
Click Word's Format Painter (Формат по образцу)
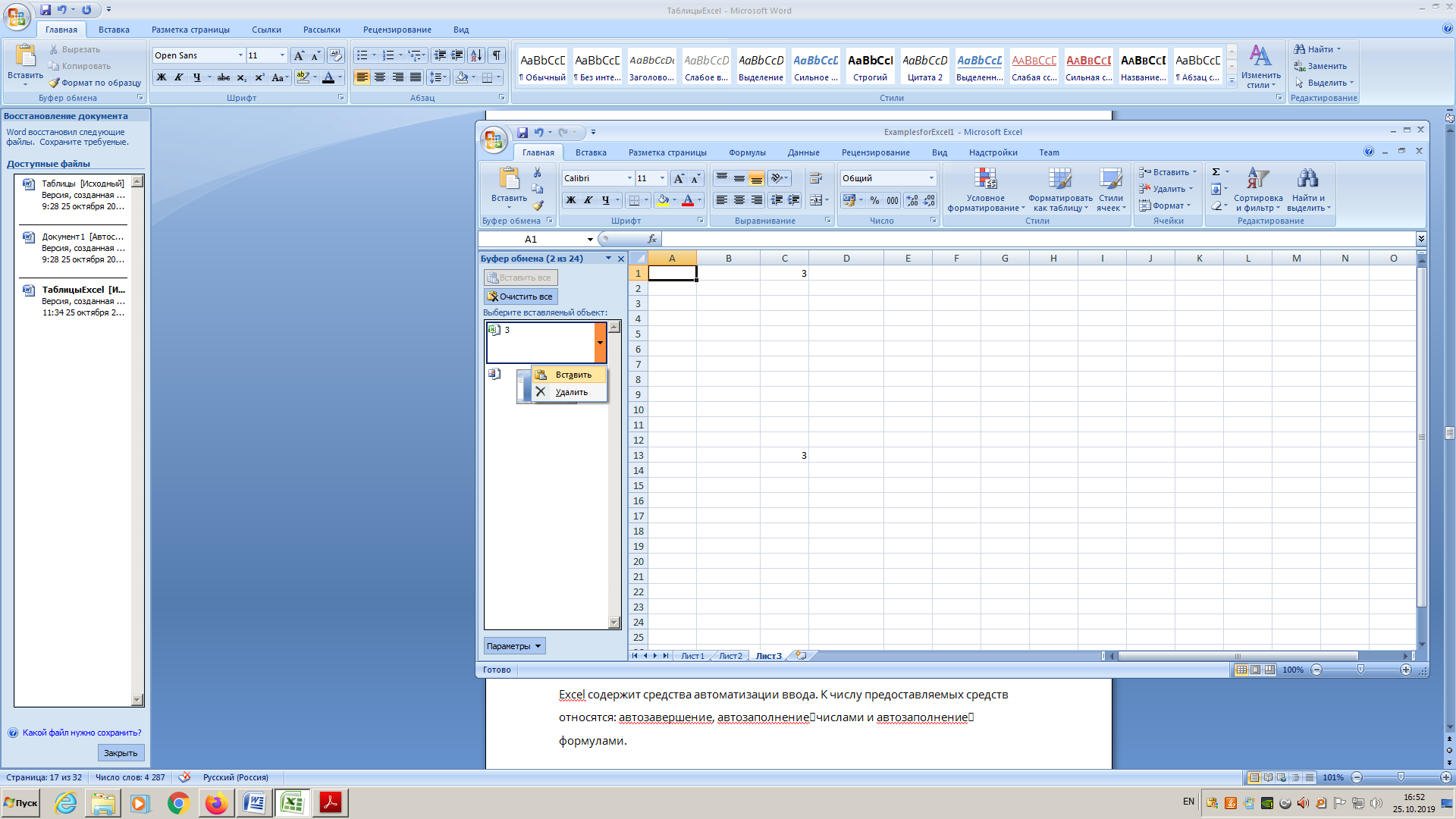point(95,83)
